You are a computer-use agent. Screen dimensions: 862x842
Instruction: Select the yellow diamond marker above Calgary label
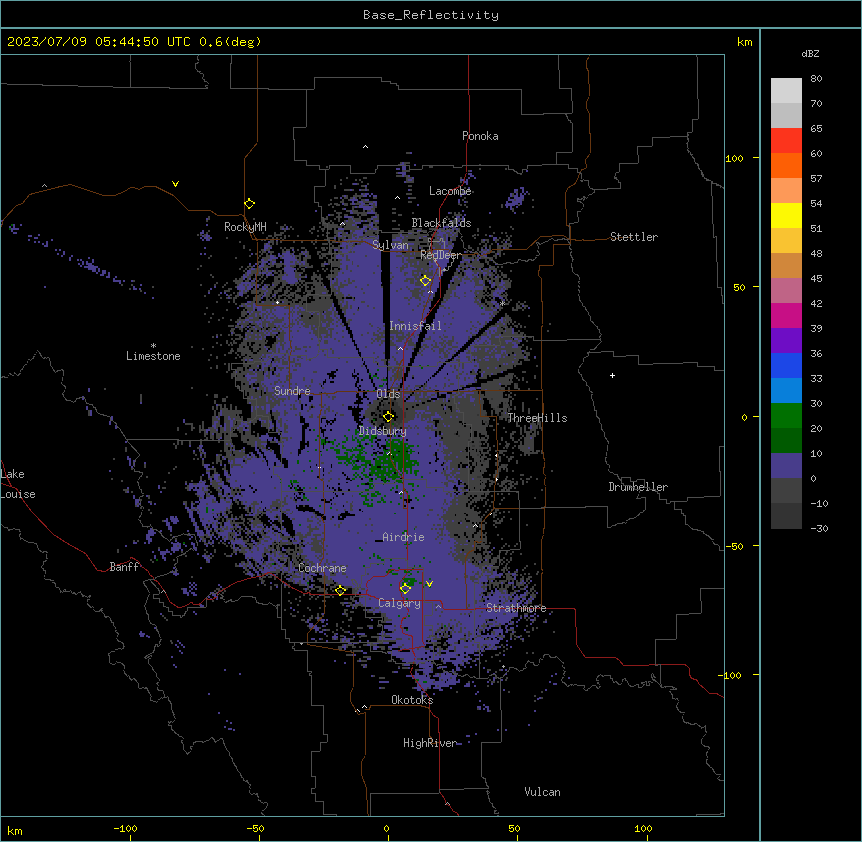405,588
